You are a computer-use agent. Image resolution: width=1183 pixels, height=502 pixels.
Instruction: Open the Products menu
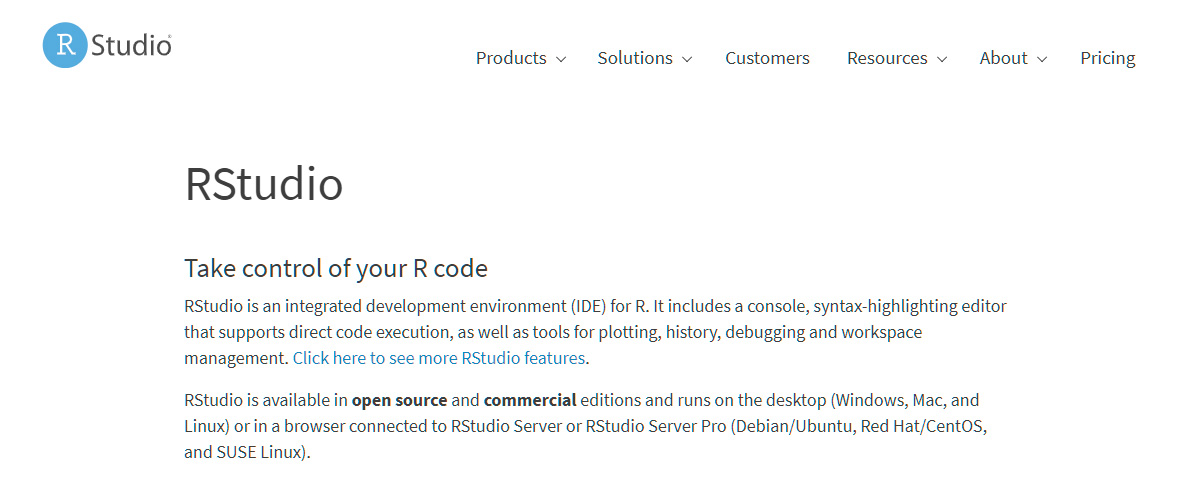[x=511, y=58]
